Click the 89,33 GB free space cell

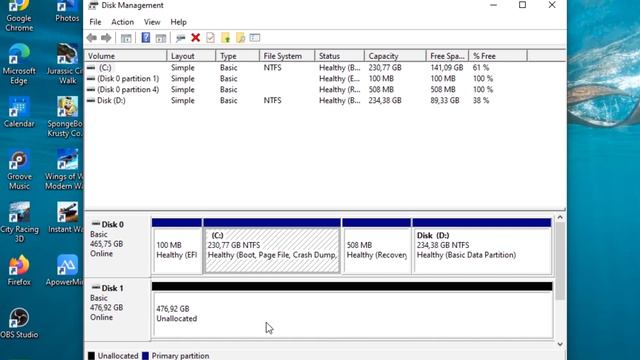[x=444, y=100]
